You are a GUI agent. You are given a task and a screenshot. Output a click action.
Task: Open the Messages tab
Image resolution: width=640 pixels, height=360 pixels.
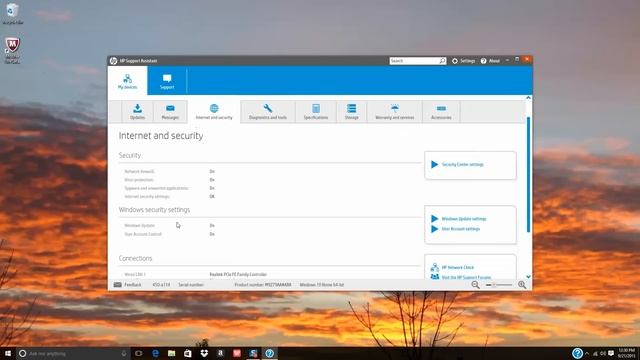coord(170,111)
